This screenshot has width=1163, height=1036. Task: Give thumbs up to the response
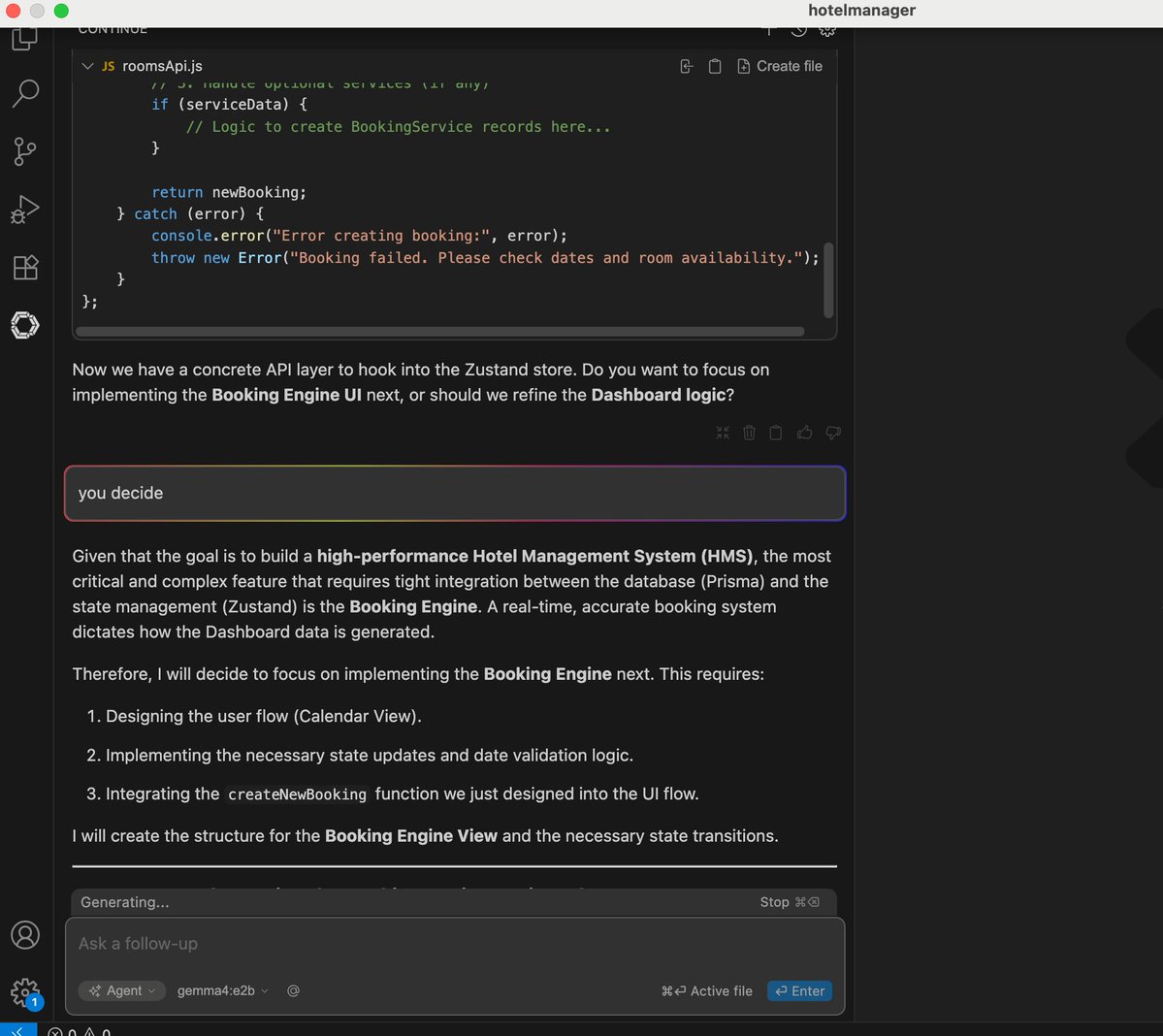coord(805,433)
